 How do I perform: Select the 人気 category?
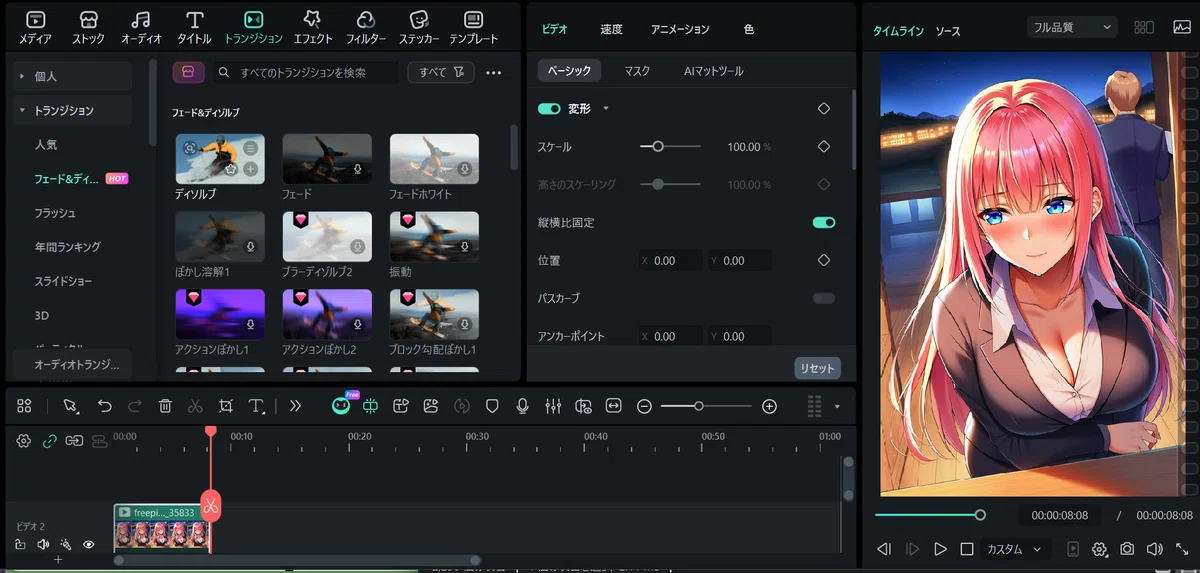tap(46, 144)
